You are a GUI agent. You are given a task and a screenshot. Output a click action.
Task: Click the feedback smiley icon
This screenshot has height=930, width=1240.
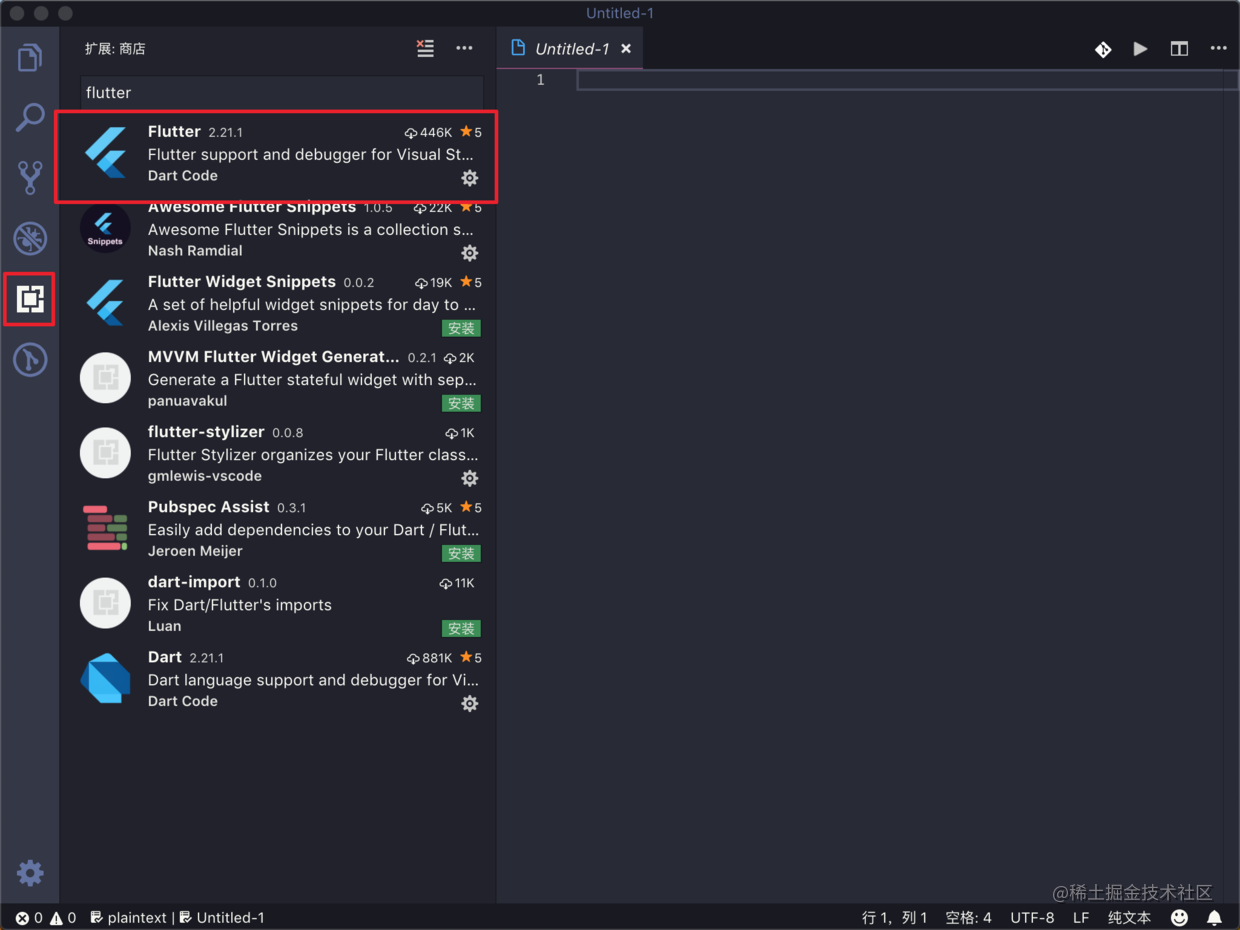click(x=1180, y=917)
